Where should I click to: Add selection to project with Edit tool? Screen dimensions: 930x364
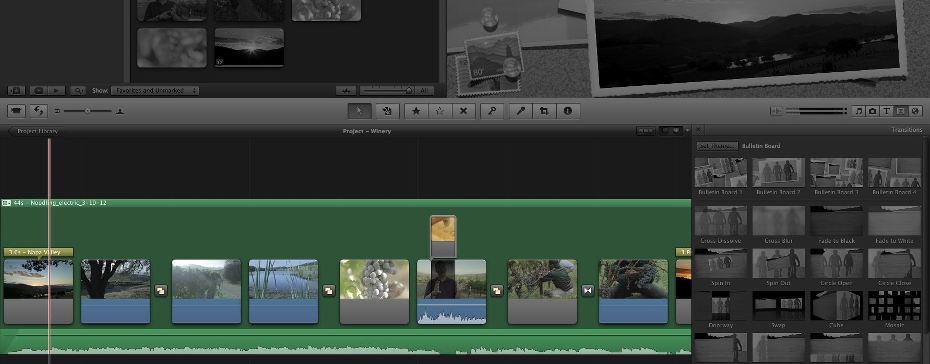pyautogui.click(x=386, y=111)
